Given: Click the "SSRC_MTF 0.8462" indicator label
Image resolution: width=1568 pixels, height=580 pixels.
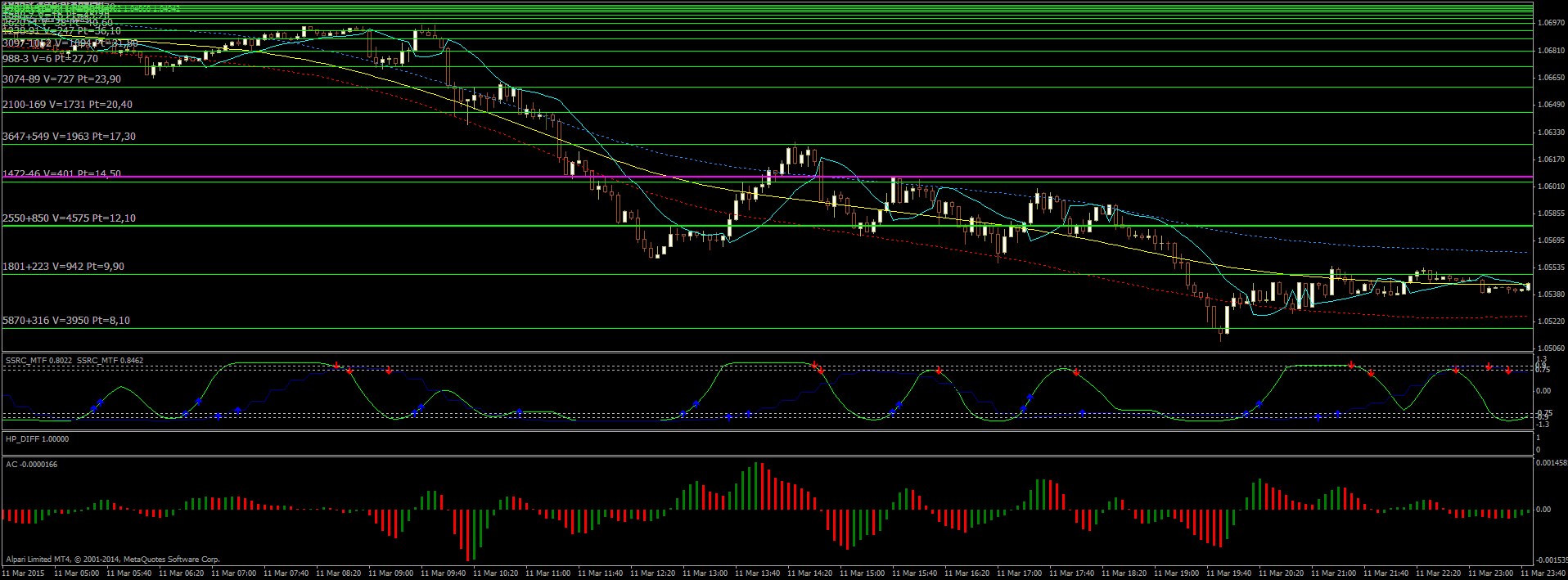Looking at the screenshot, I should (x=110, y=360).
